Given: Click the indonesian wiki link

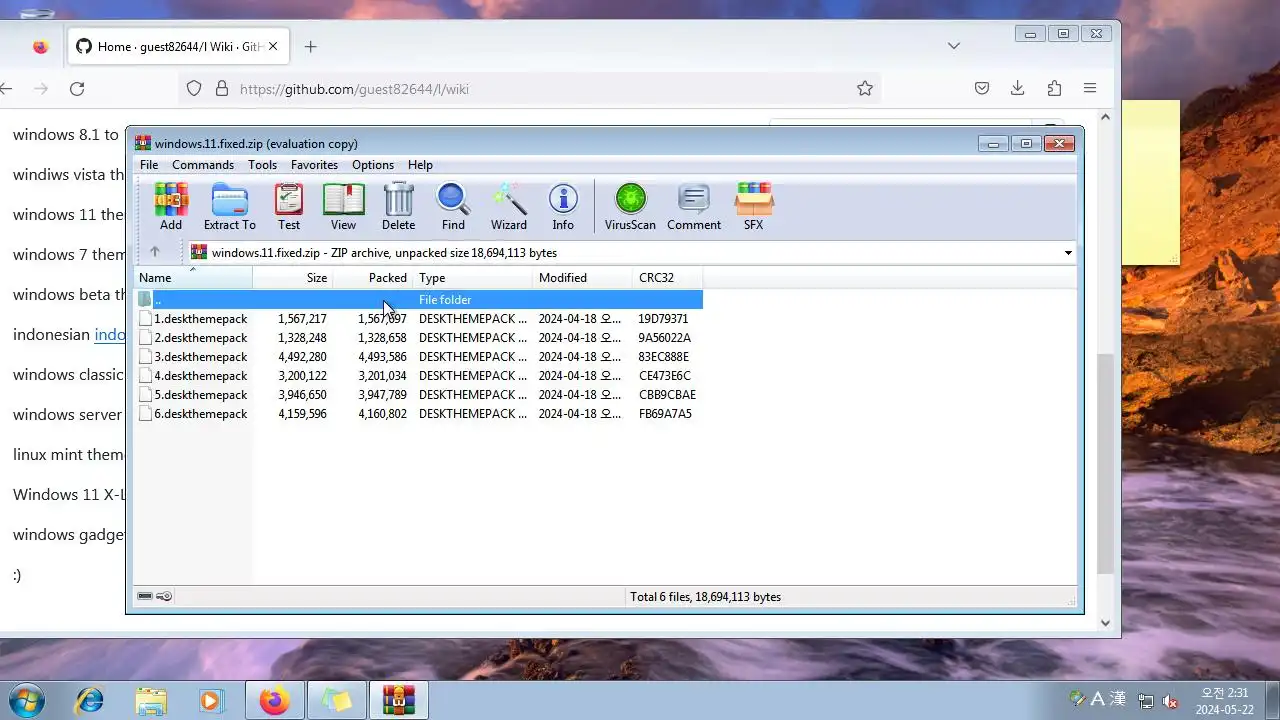Looking at the screenshot, I should click(x=109, y=335).
